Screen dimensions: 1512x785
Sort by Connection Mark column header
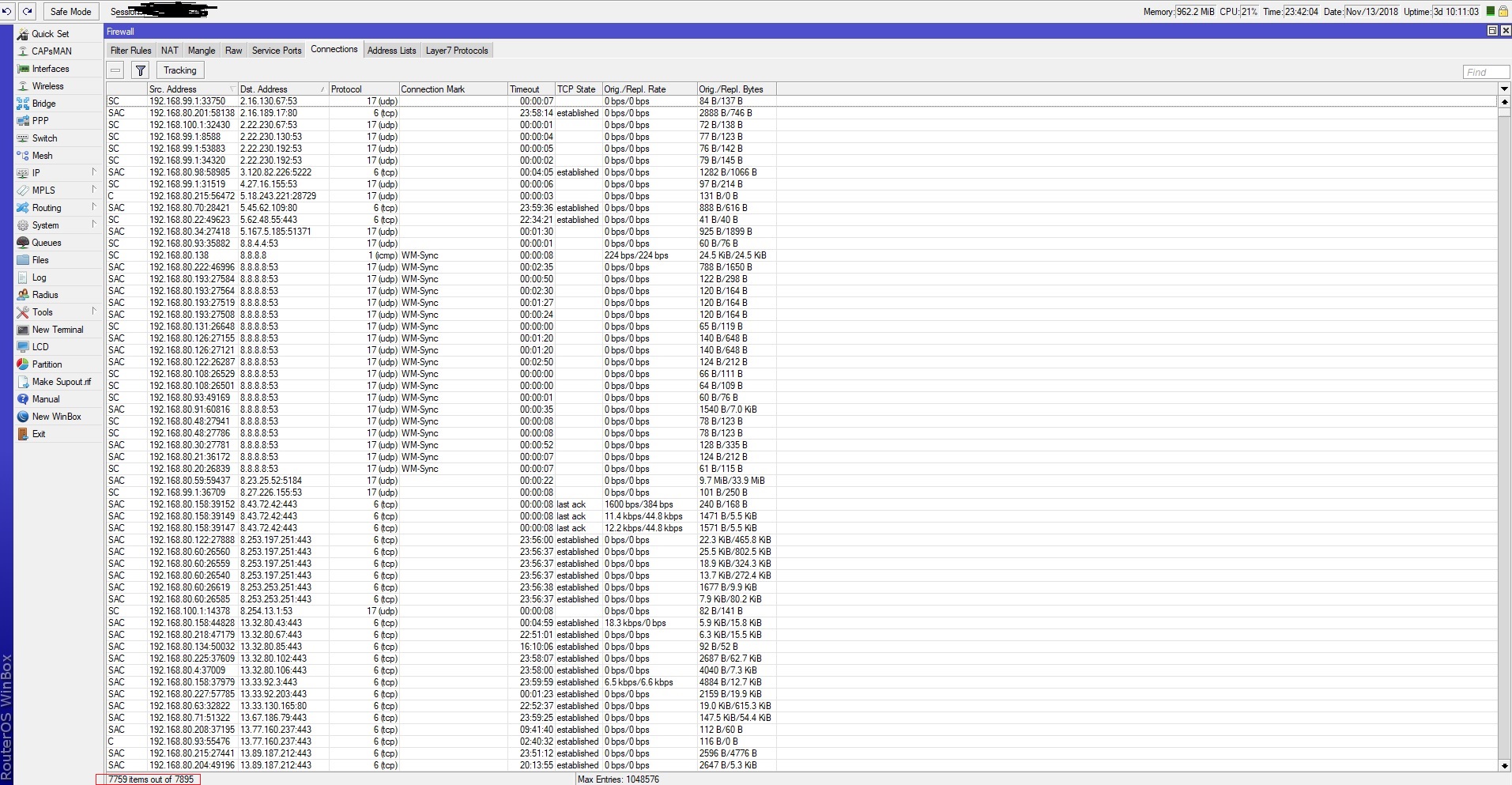click(453, 89)
